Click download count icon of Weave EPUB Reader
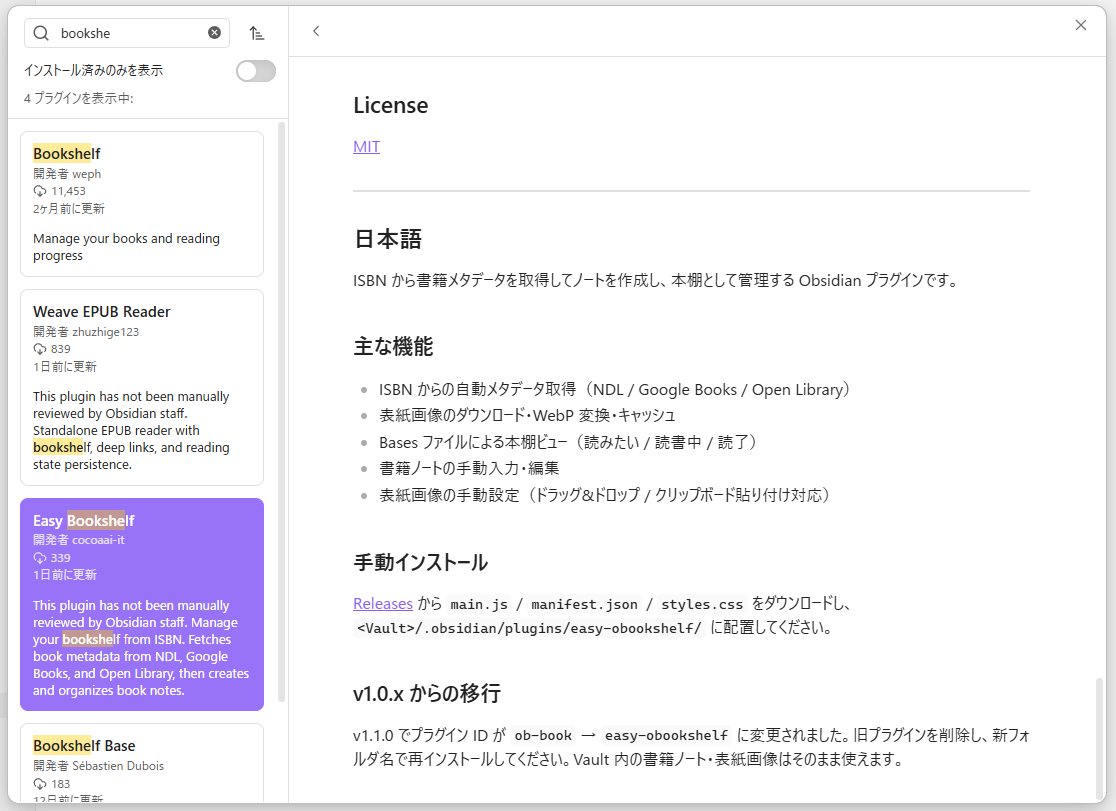 (40, 349)
